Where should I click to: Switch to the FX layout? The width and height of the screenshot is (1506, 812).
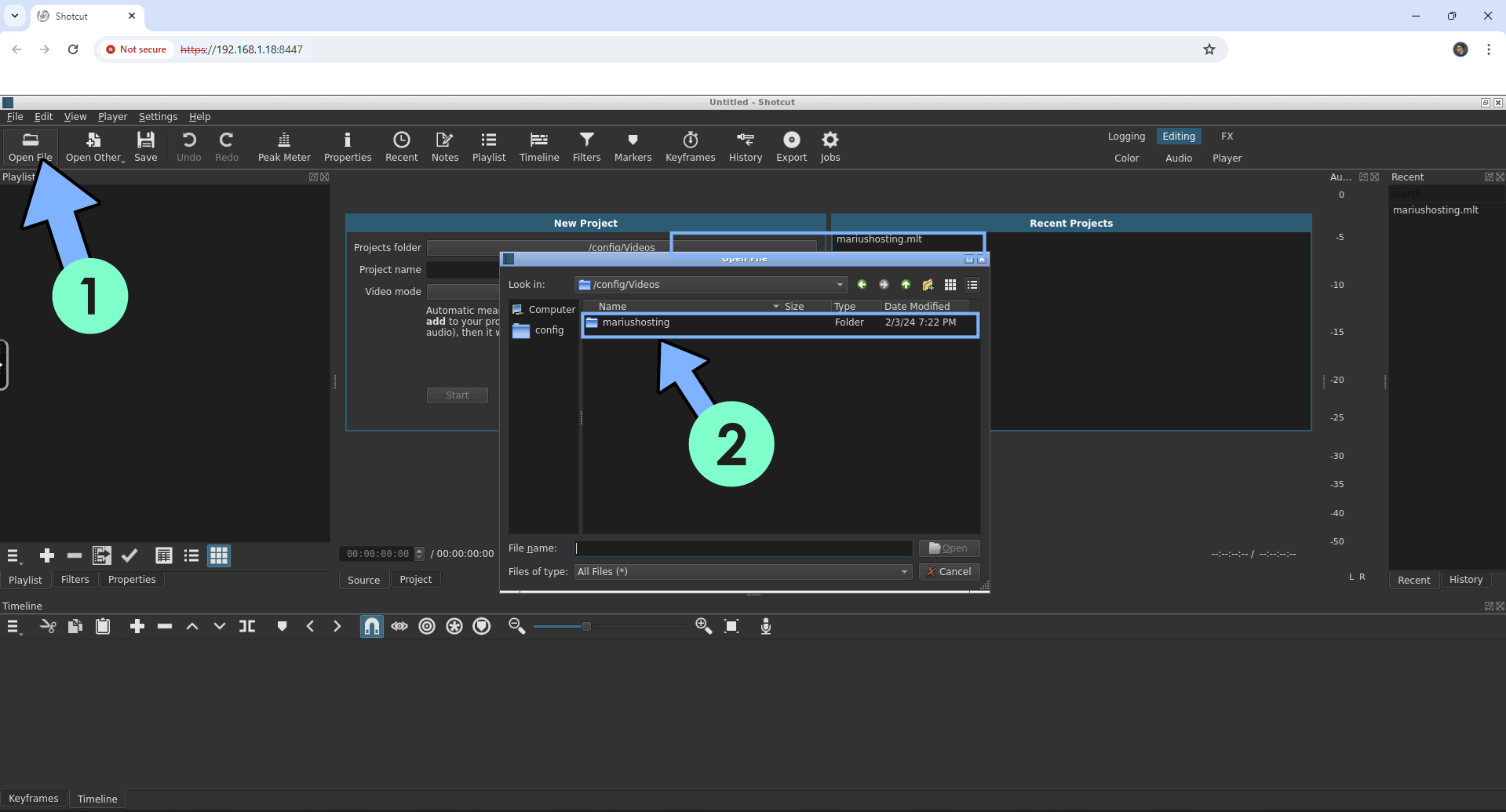(x=1227, y=137)
